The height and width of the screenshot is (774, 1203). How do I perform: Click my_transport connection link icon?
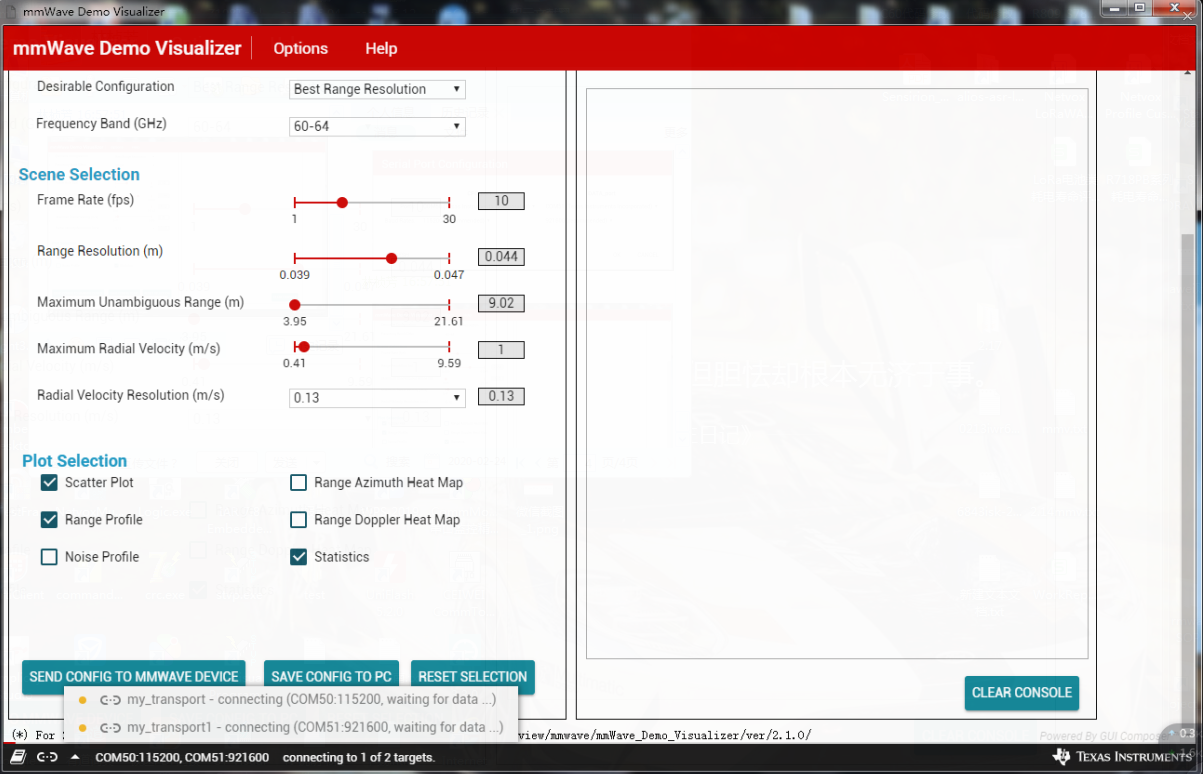coord(110,700)
